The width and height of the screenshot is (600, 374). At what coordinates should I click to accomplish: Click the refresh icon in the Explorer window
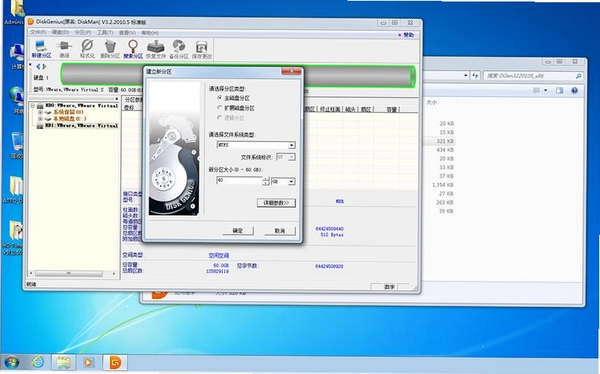coord(475,76)
